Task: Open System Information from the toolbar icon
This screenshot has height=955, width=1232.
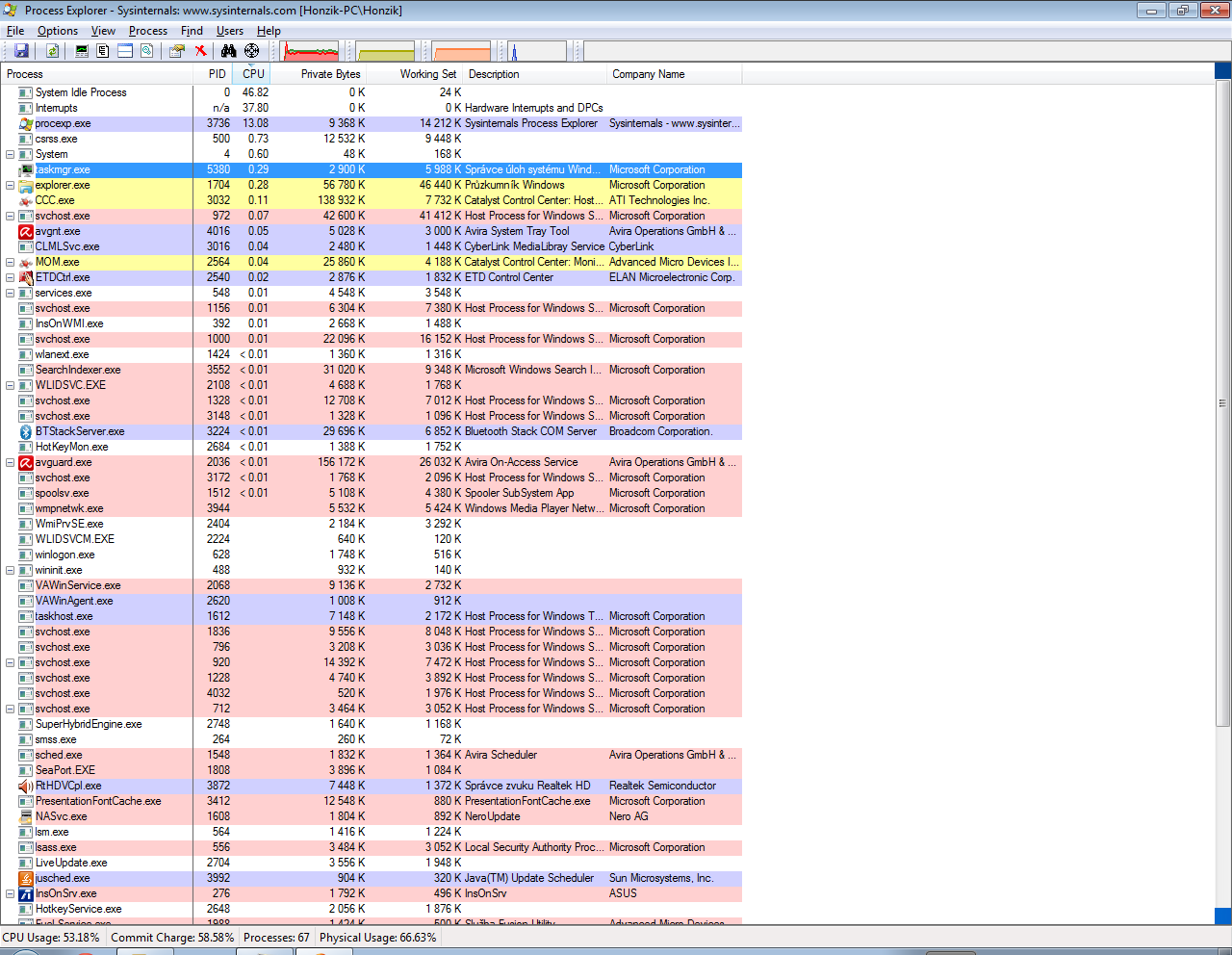Action: [82, 51]
